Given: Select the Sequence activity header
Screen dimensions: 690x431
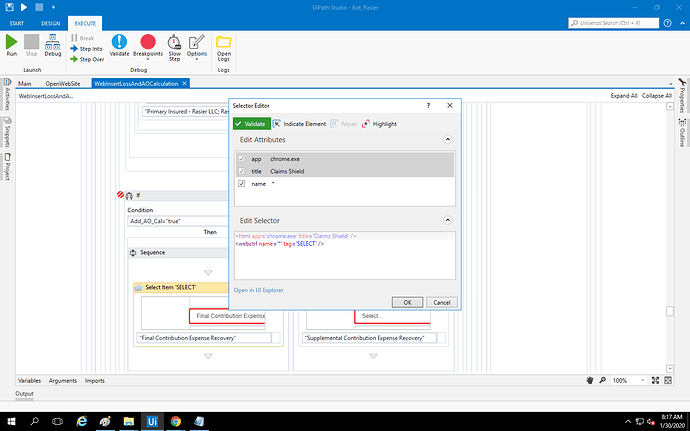Looking at the screenshot, I should pos(179,252).
